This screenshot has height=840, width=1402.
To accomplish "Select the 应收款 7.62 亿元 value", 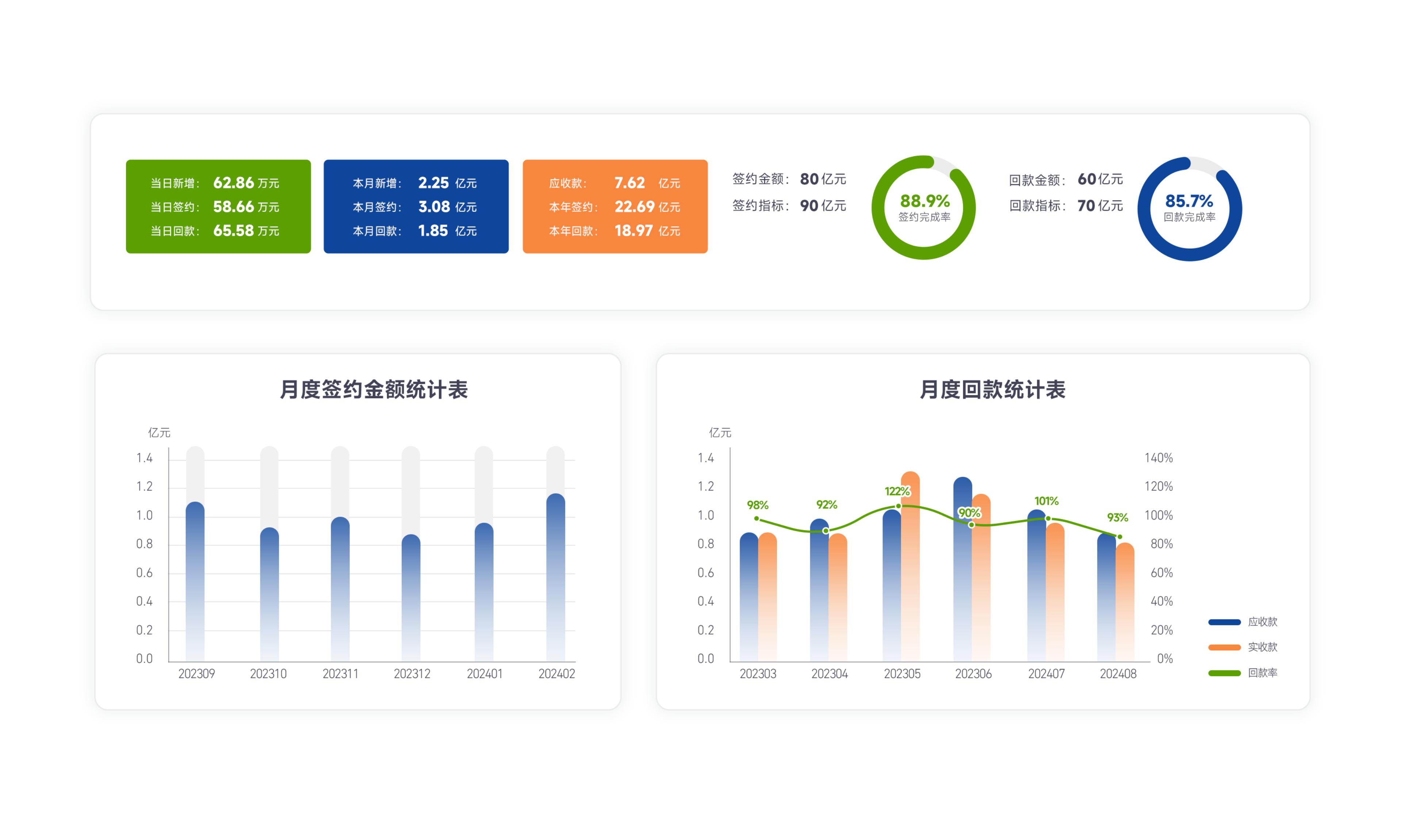I will coord(647,183).
